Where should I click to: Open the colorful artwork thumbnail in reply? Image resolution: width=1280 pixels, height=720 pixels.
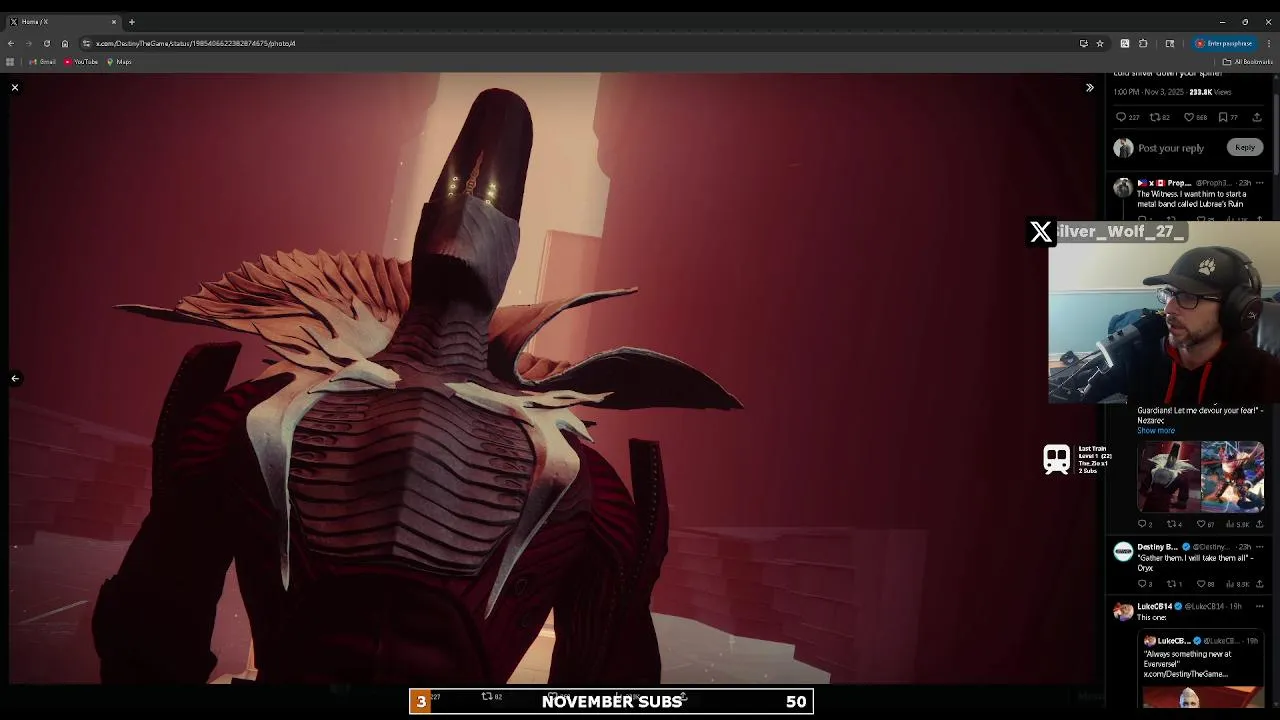1232,477
